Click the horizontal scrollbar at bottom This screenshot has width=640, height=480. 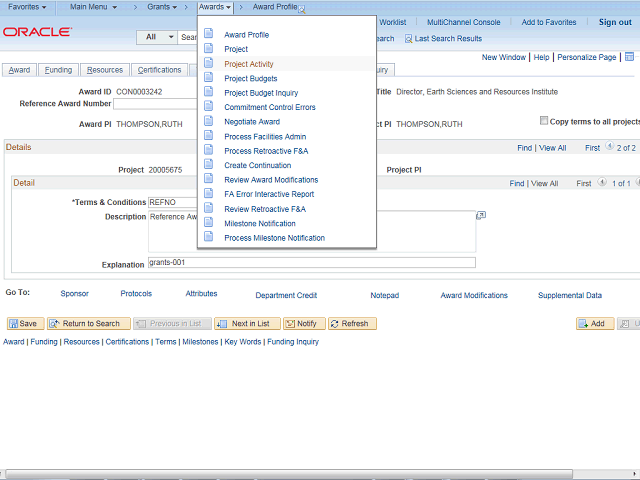coord(289,473)
